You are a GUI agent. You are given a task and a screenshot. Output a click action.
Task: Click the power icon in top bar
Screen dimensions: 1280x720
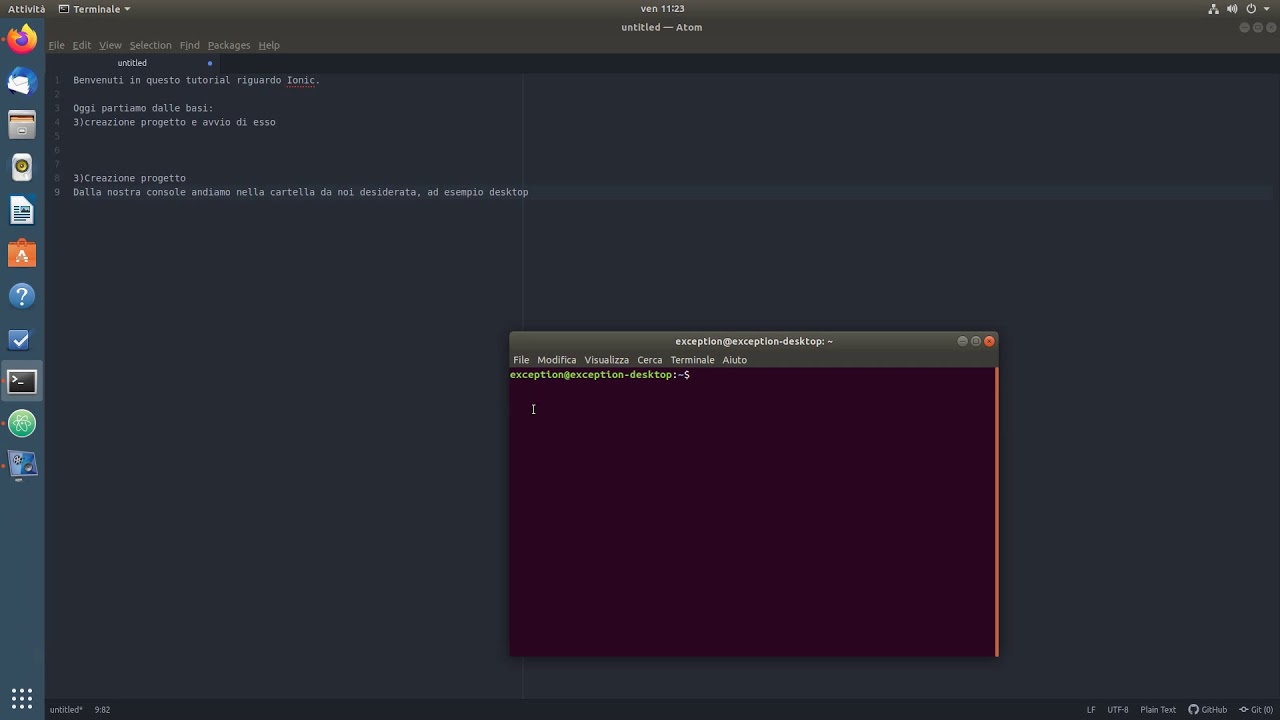click(1250, 9)
